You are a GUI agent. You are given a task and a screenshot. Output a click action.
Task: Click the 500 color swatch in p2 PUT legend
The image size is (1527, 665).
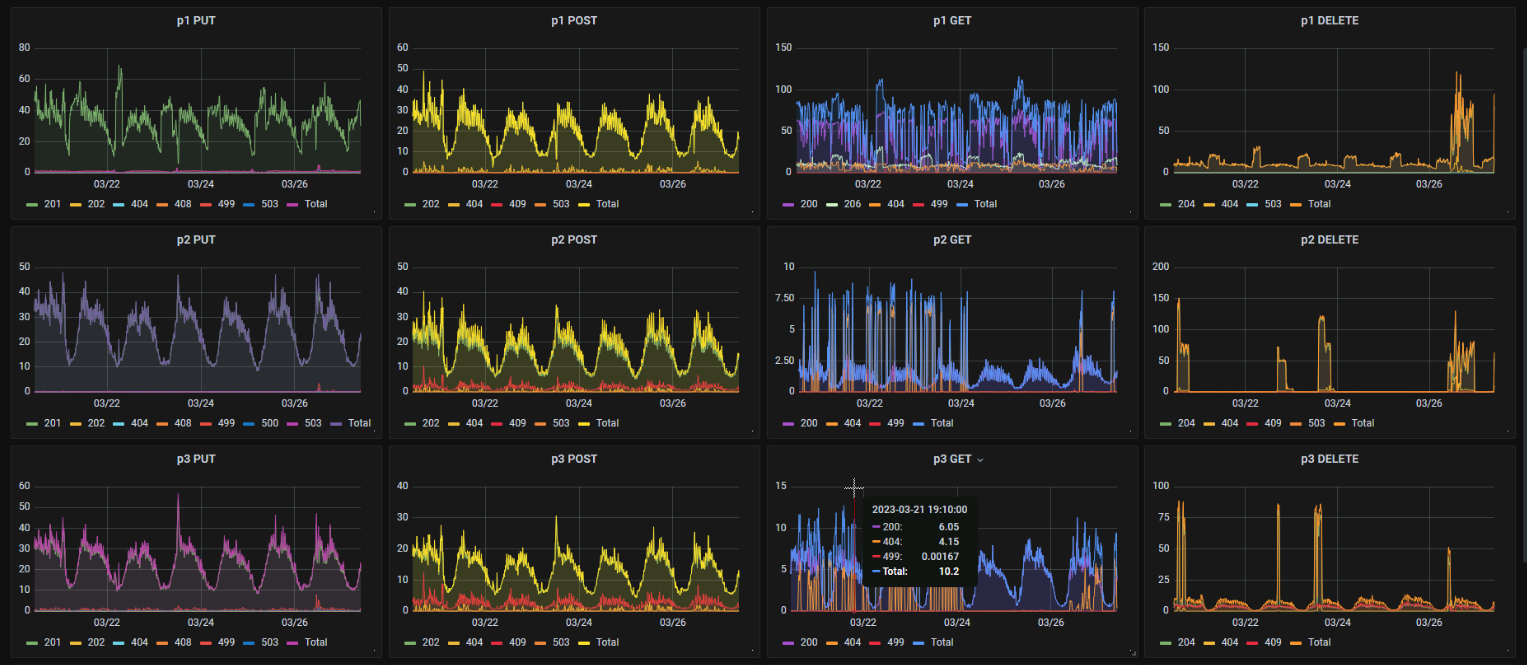(251, 423)
